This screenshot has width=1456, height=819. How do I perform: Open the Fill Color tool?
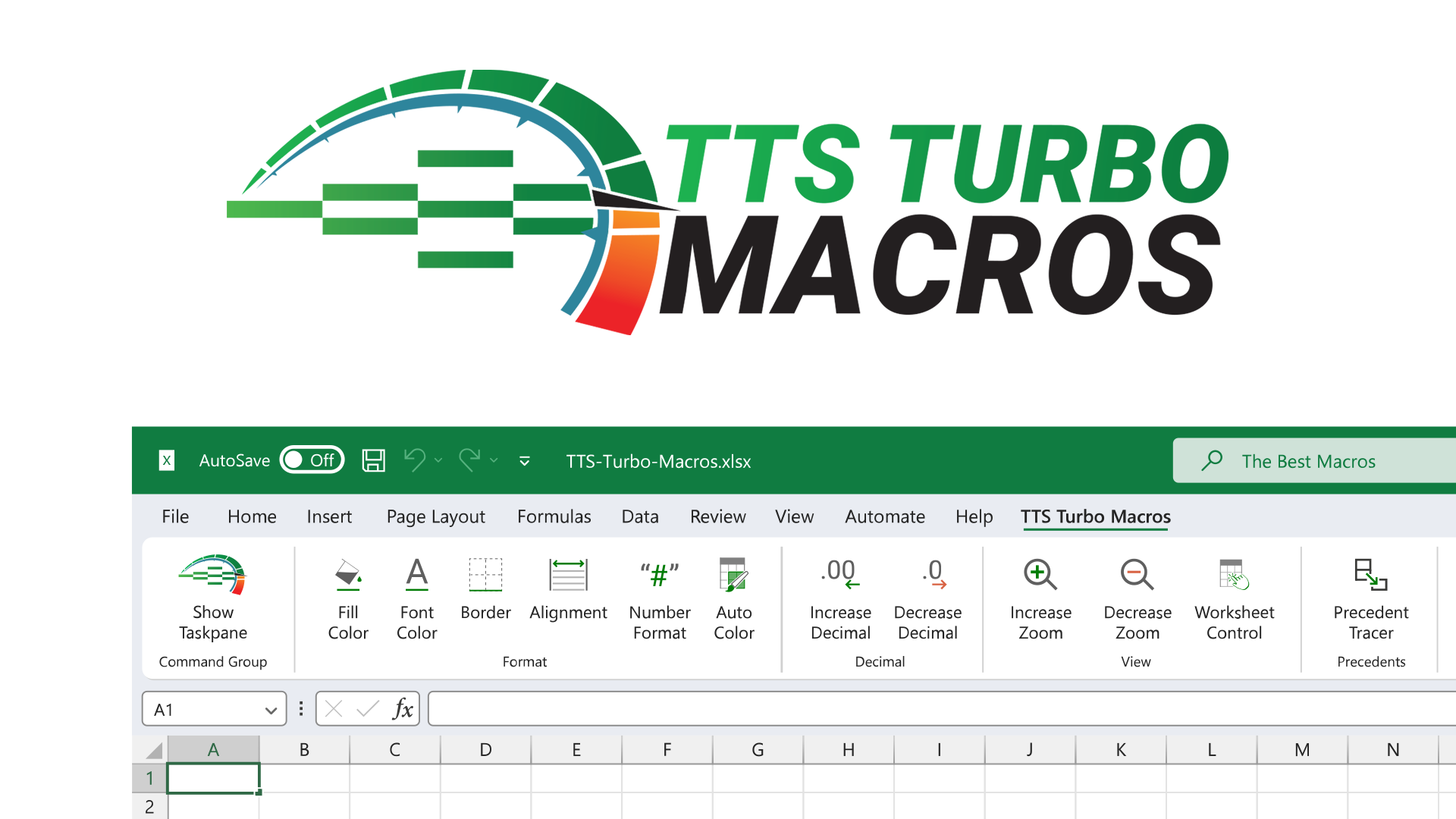pyautogui.click(x=348, y=575)
